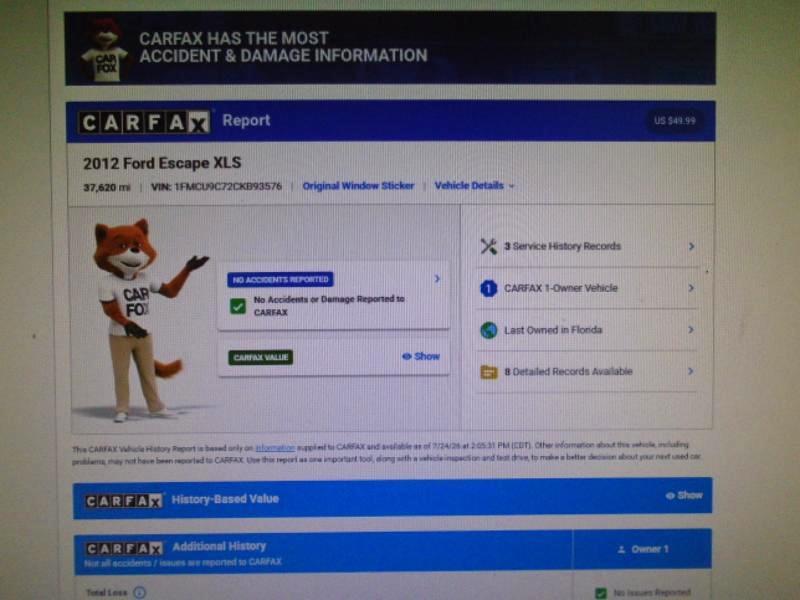The height and width of the screenshot is (600, 800).
Task: Click the CARFAX logo in History-Based Value bar
Action: [124, 501]
